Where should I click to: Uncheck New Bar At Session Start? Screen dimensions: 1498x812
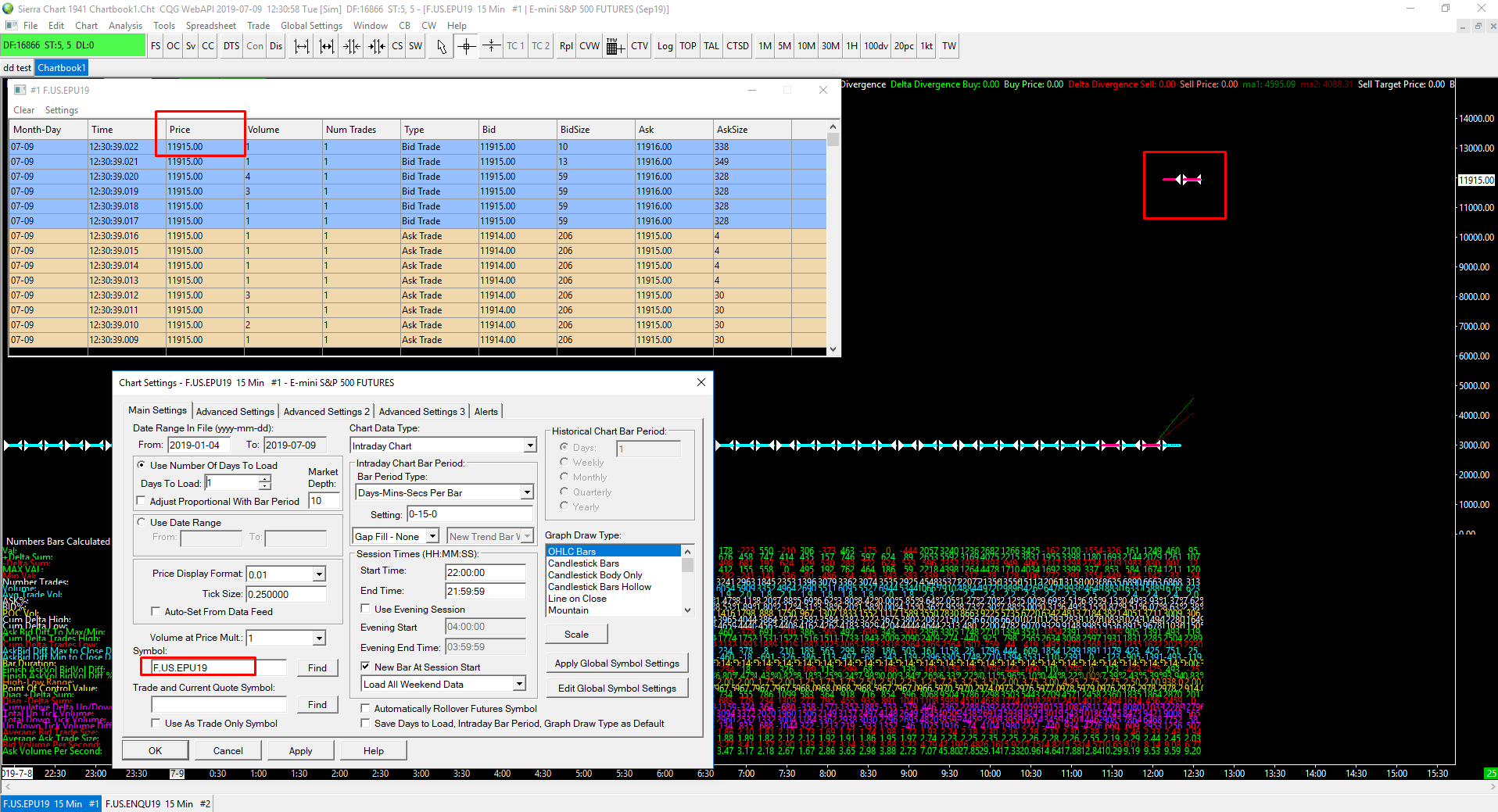pyautogui.click(x=365, y=667)
